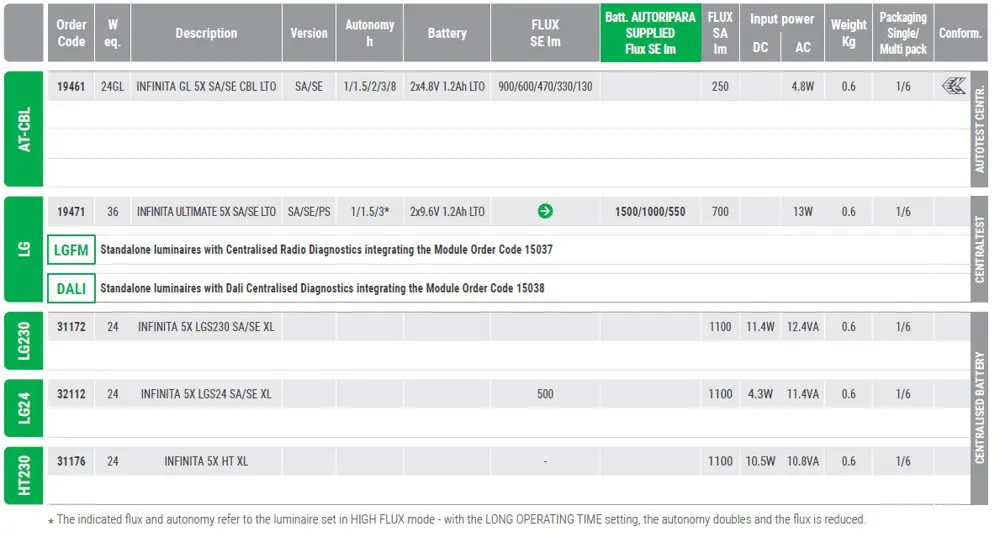The height and width of the screenshot is (537, 1000).
Task: Click AC input power 10.8VA
Action: tap(803, 461)
